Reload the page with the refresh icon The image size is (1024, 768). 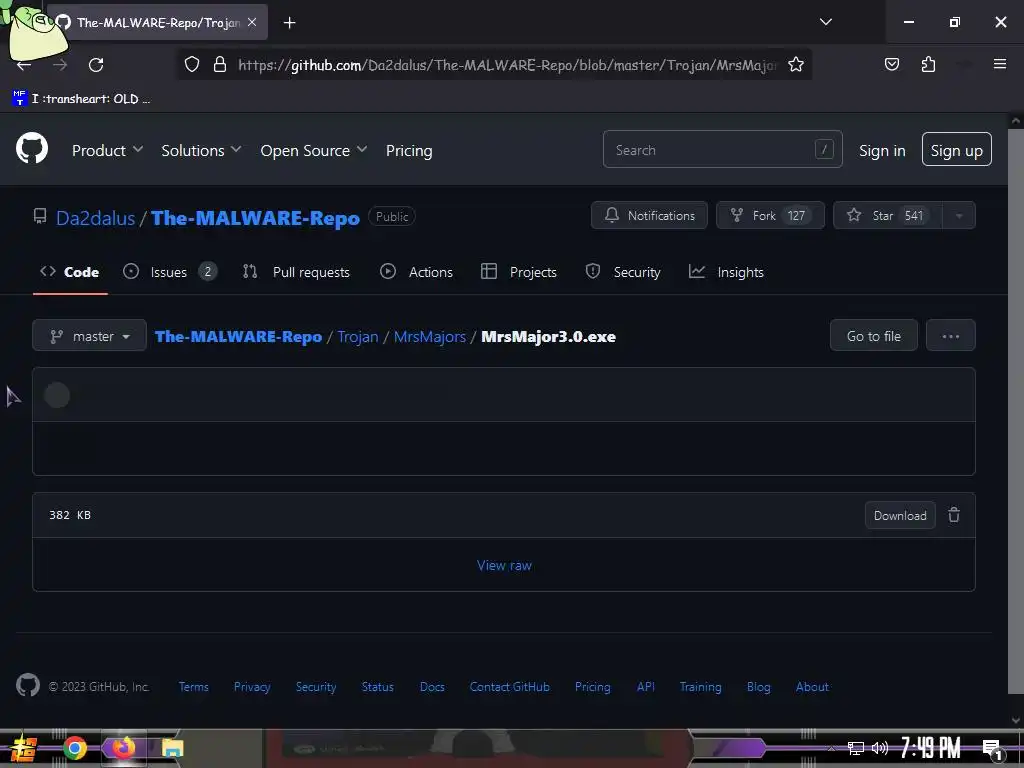point(96,65)
